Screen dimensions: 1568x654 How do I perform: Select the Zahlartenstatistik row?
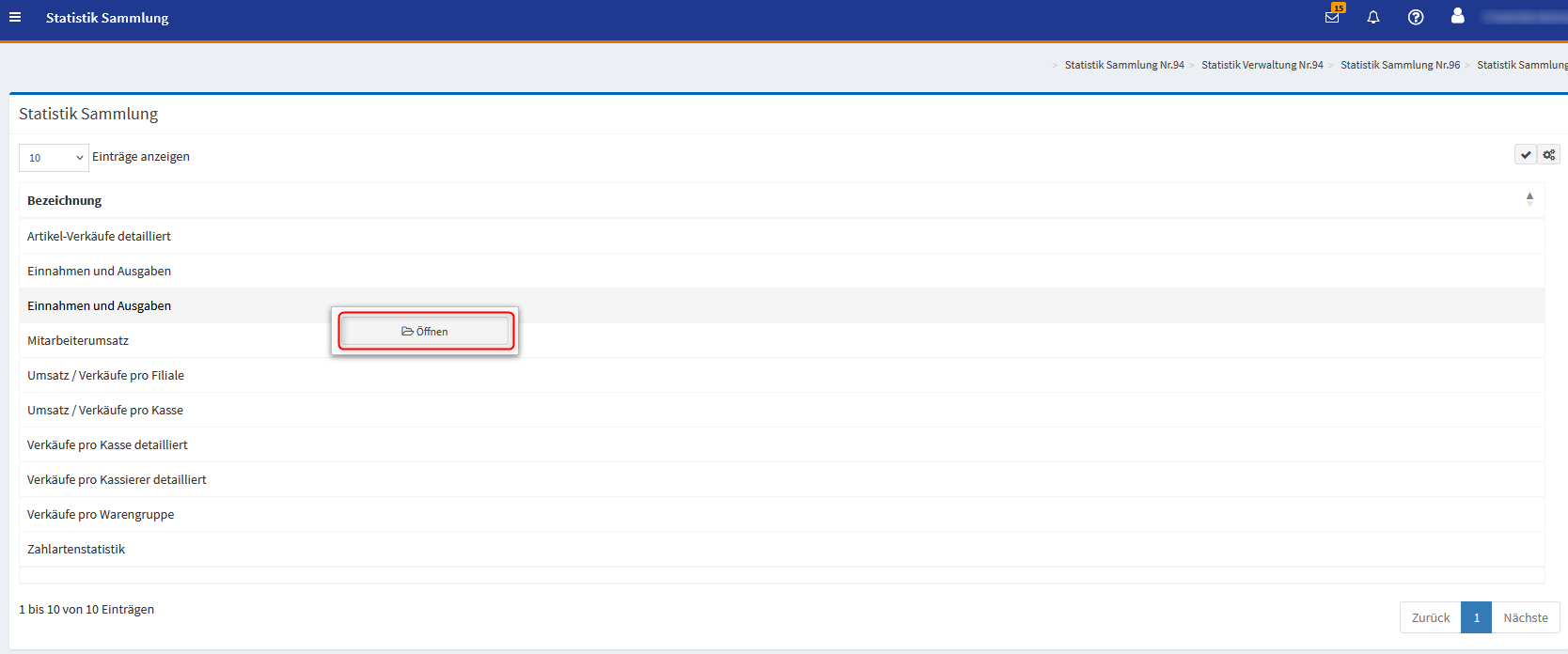pos(76,549)
